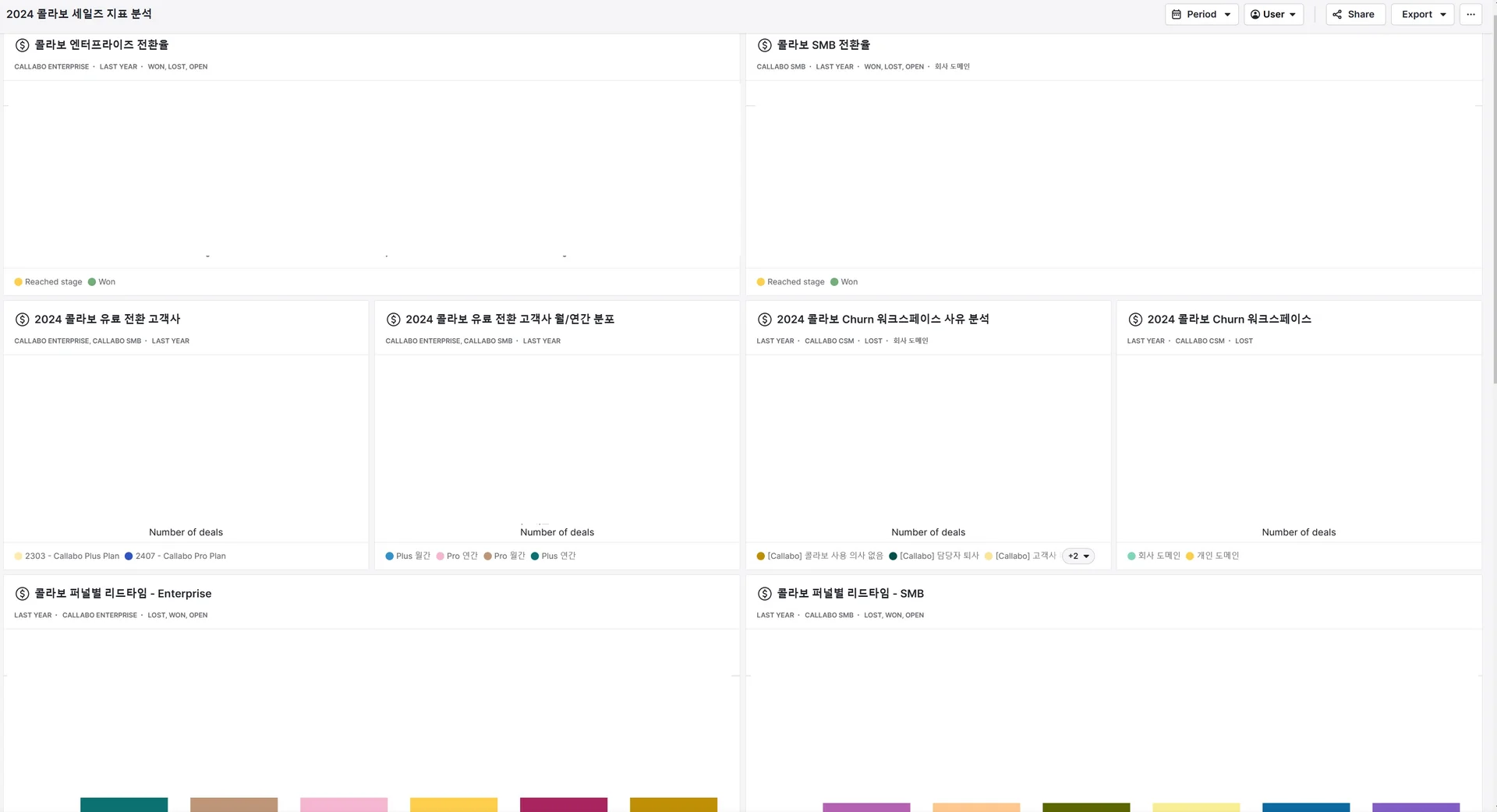Toggle the Won legend on 콜라보 엔터프라이즈 전환율

tap(102, 281)
